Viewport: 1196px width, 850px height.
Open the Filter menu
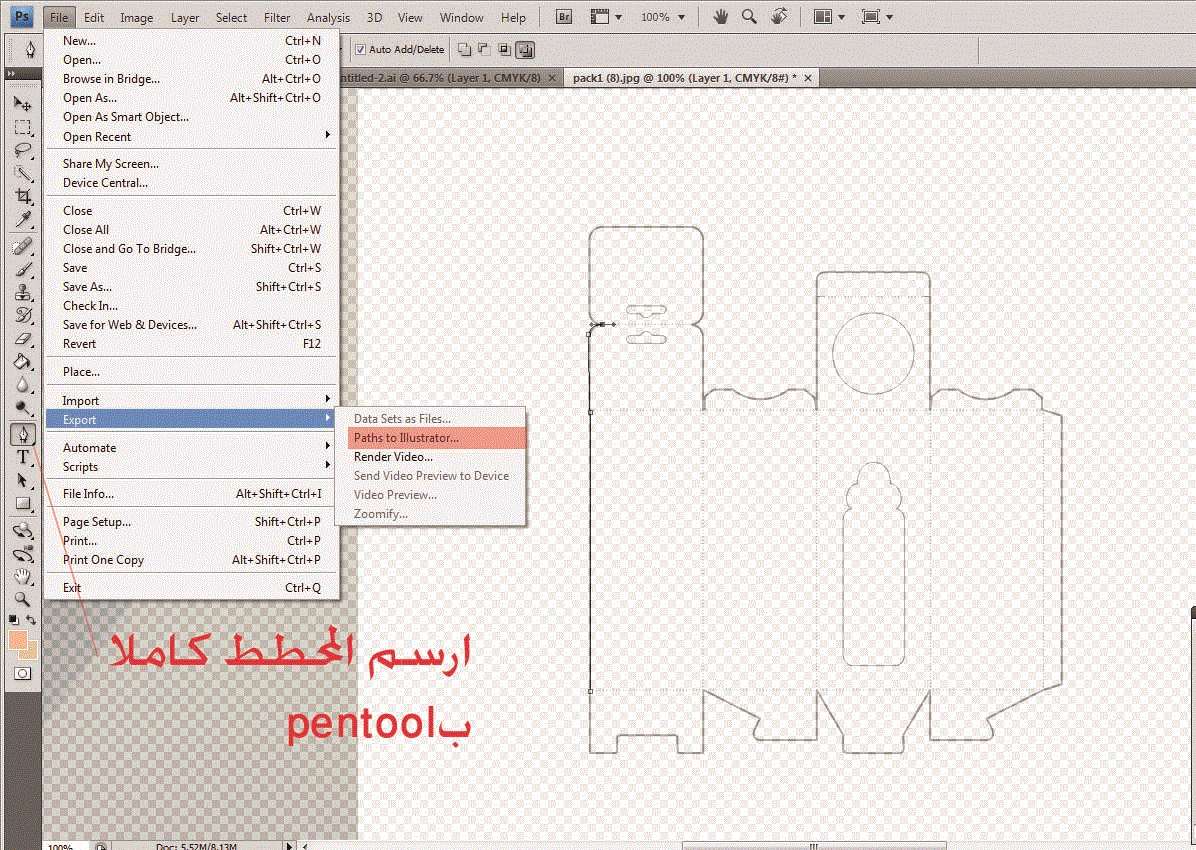coord(277,18)
